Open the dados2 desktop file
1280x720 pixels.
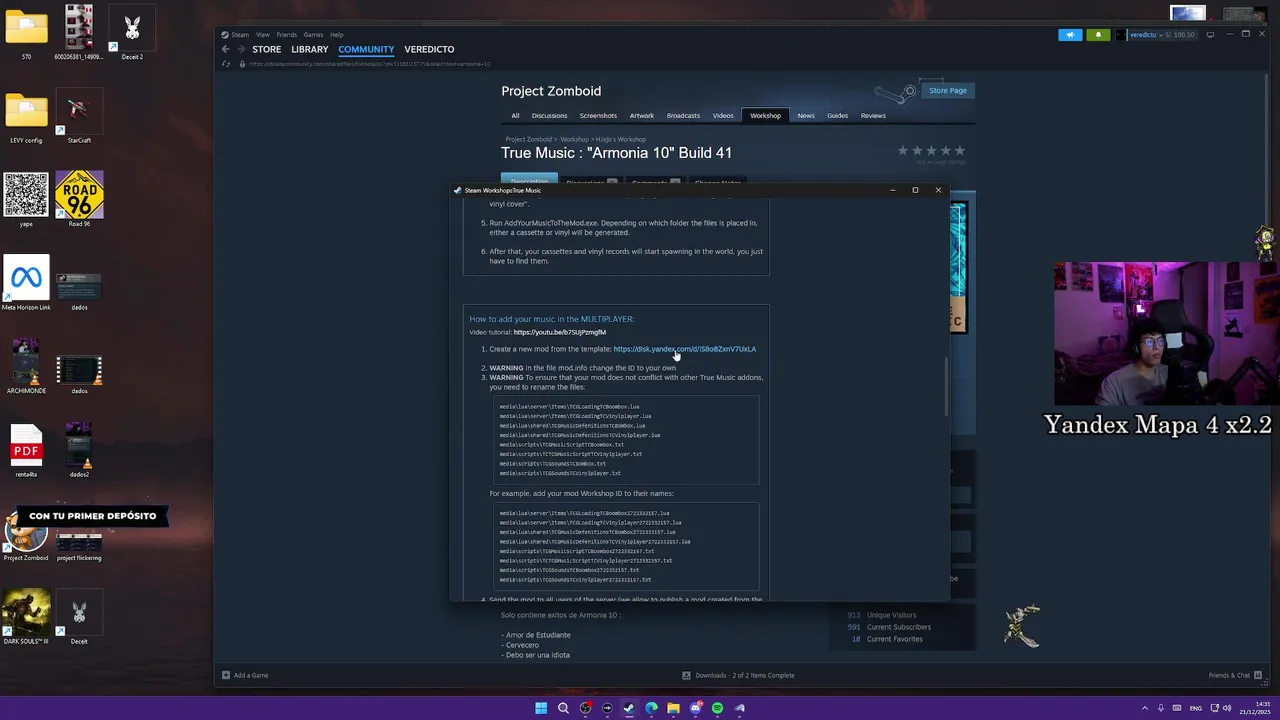[x=79, y=451]
